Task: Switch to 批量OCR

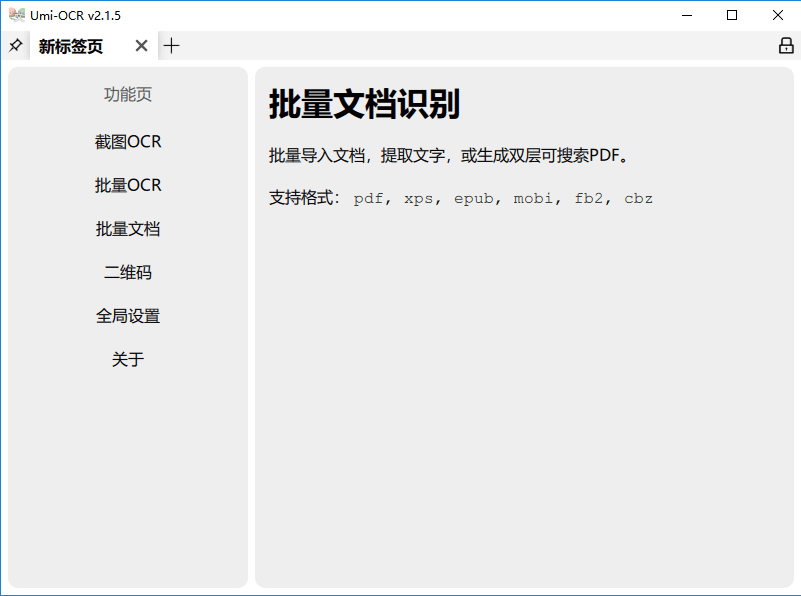Action: 127,184
